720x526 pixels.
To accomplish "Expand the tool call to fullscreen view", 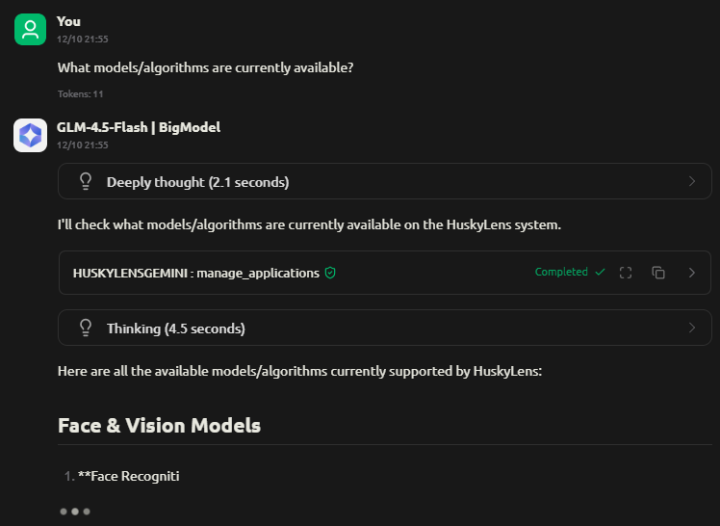I will (x=626, y=272).
